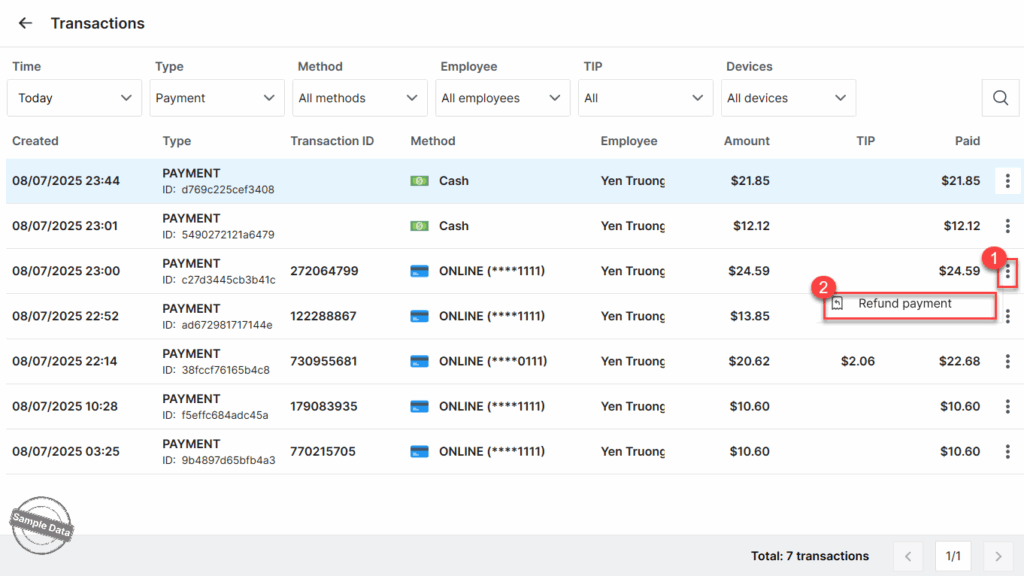The image size is (1024, 576).
Task: Click transaction ID 272064799
Action: (324, 271)
